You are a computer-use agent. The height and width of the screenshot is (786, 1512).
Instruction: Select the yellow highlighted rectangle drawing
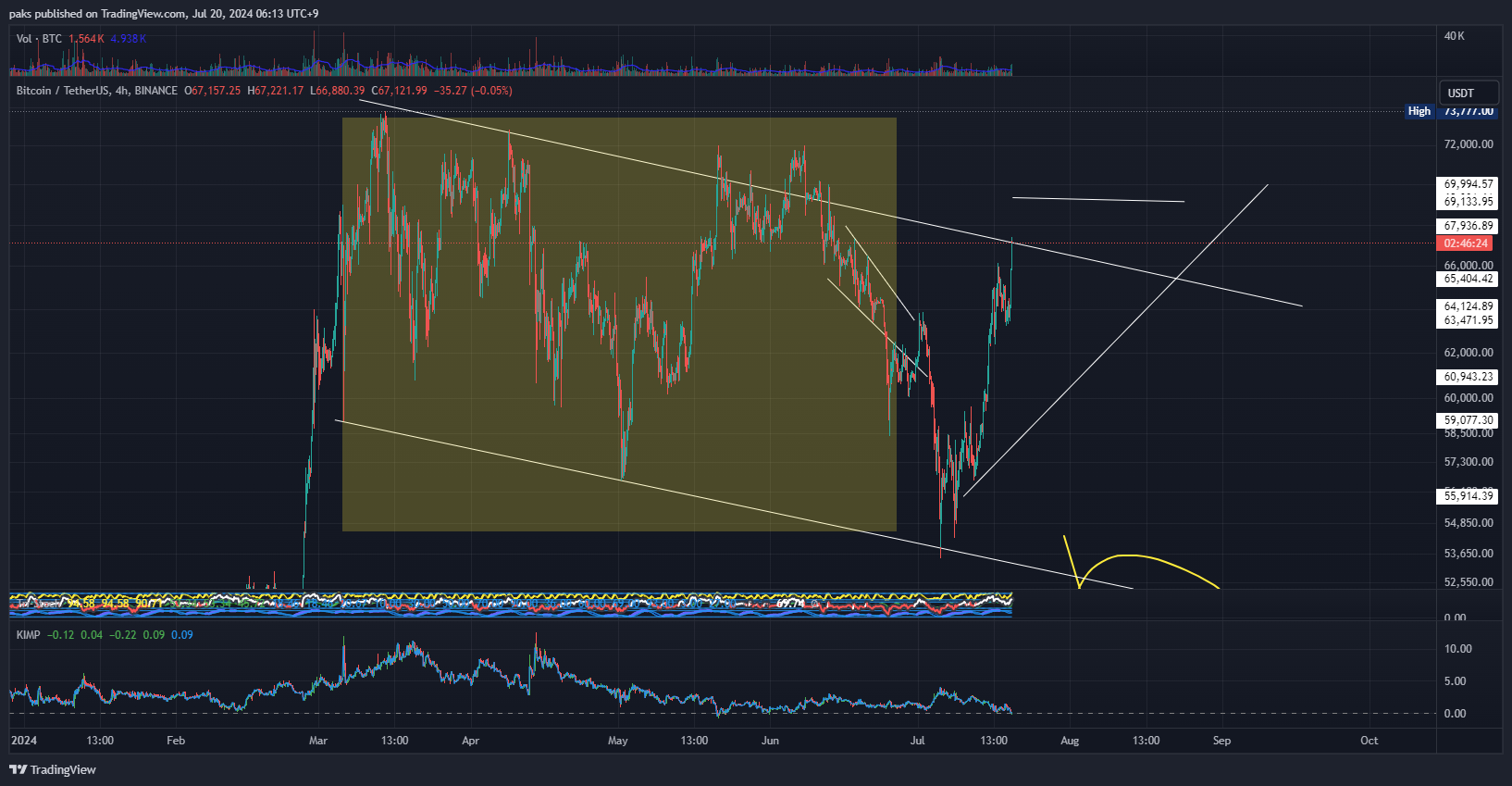(x=619, y=324)
